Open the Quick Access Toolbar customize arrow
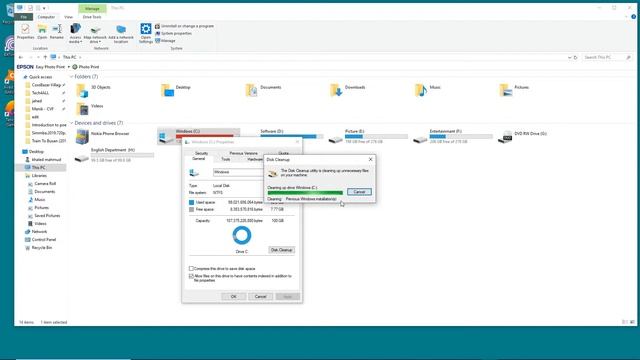 44,8
